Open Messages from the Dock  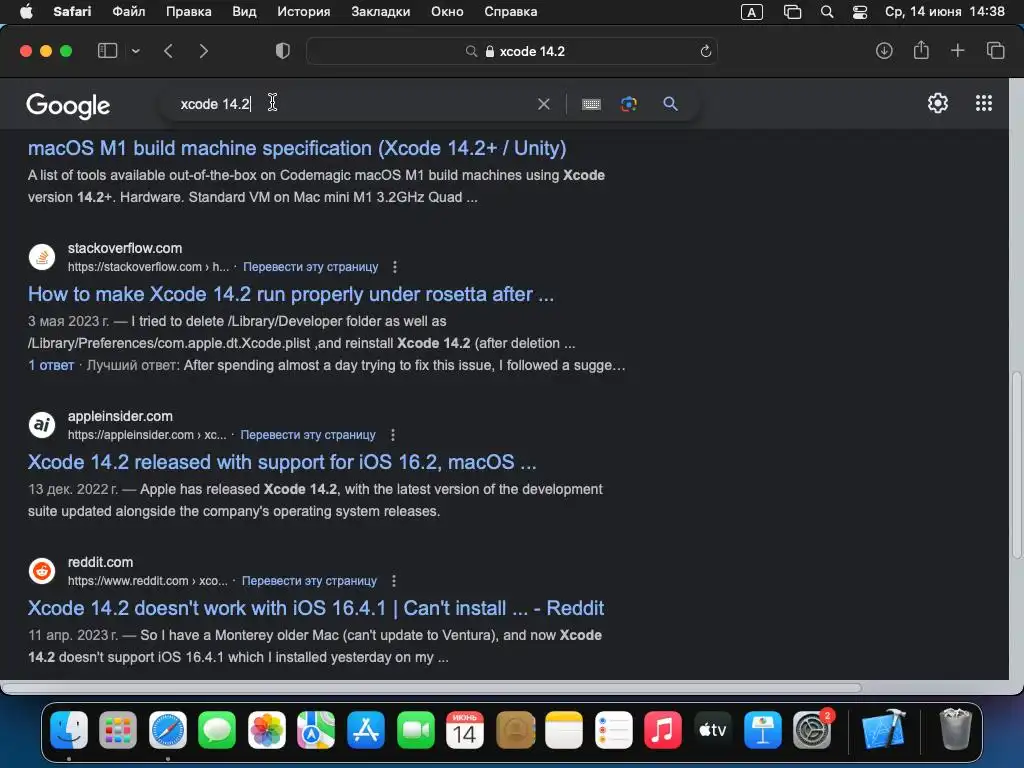[217, 729]
